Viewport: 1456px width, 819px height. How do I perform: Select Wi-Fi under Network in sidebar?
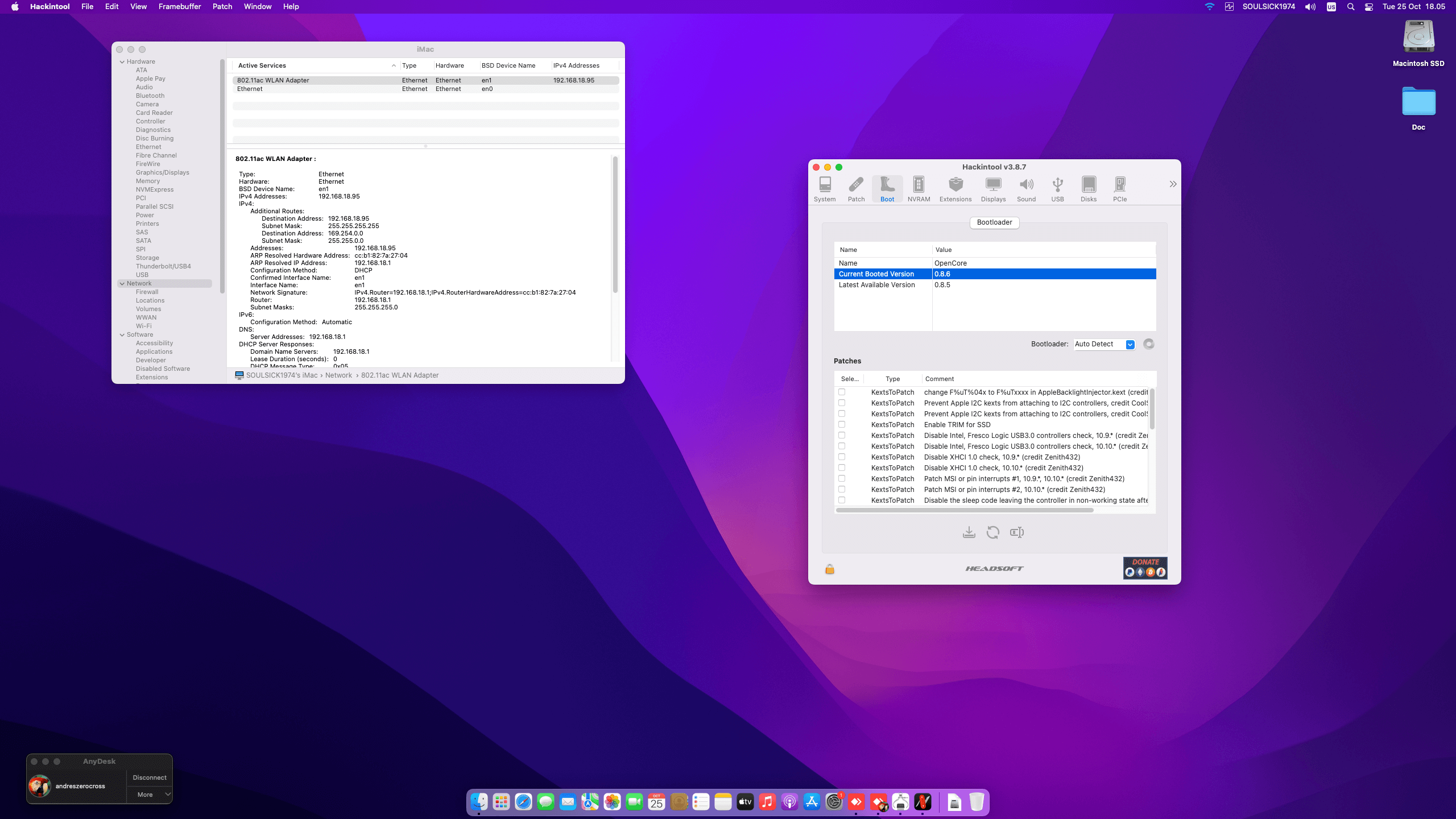(x=144, y=326)
